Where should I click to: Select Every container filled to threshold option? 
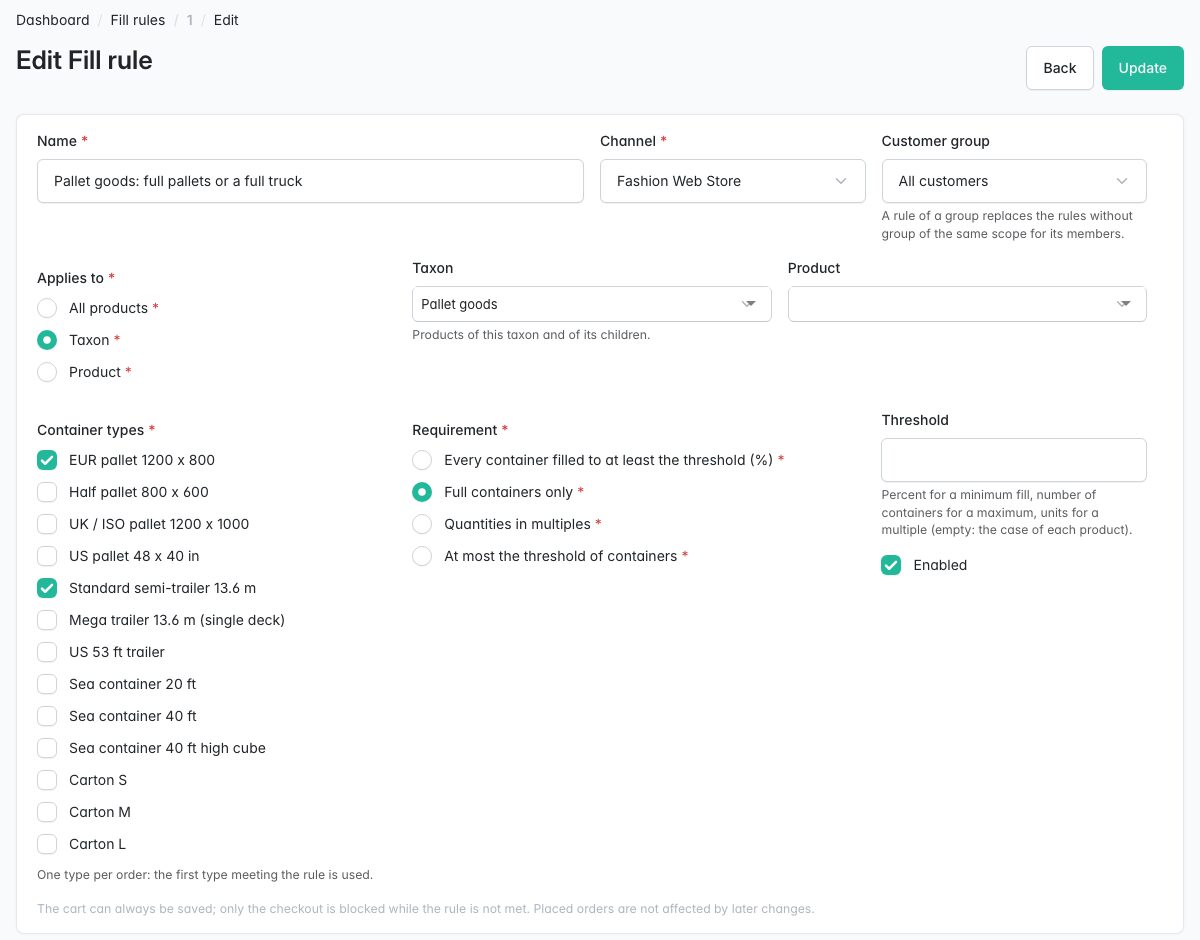coord(422,460)
